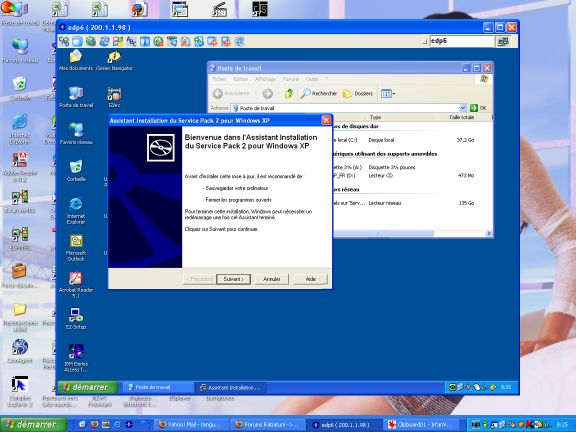The width and height of the screenshot is (576, 432).
Task: Click the globe icon in the edp6 toolbar
Action: (90, 41)
